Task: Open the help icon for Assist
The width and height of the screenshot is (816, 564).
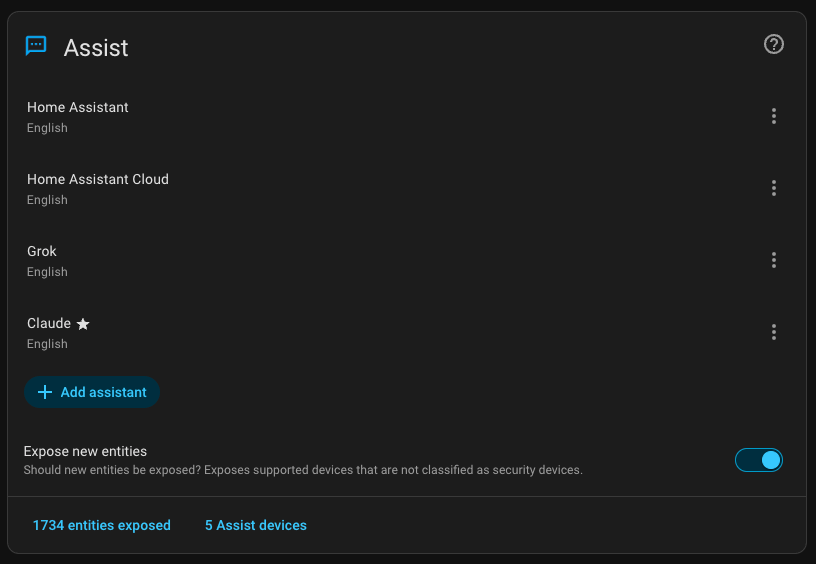Action: point(773,44)
